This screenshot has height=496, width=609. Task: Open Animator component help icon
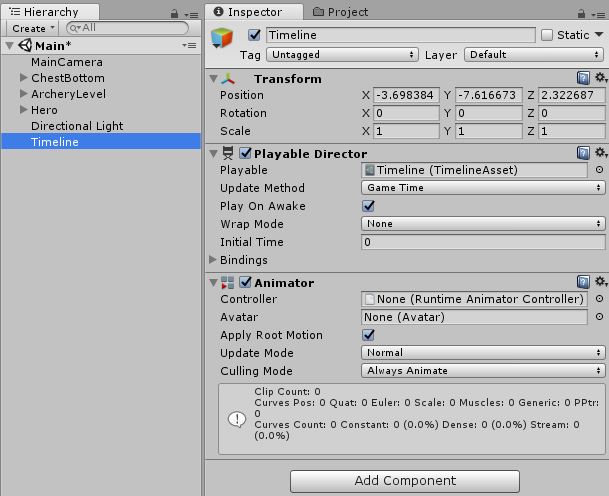(x=583, y=282)
